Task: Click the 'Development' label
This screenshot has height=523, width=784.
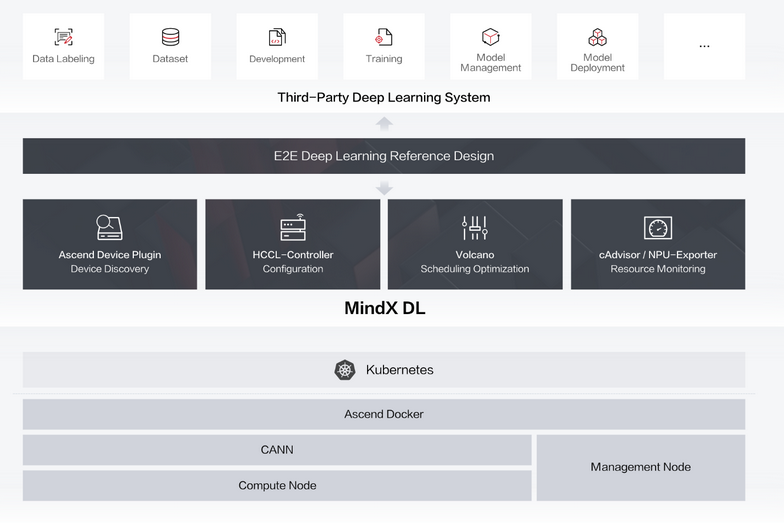Action: point(277,59)
